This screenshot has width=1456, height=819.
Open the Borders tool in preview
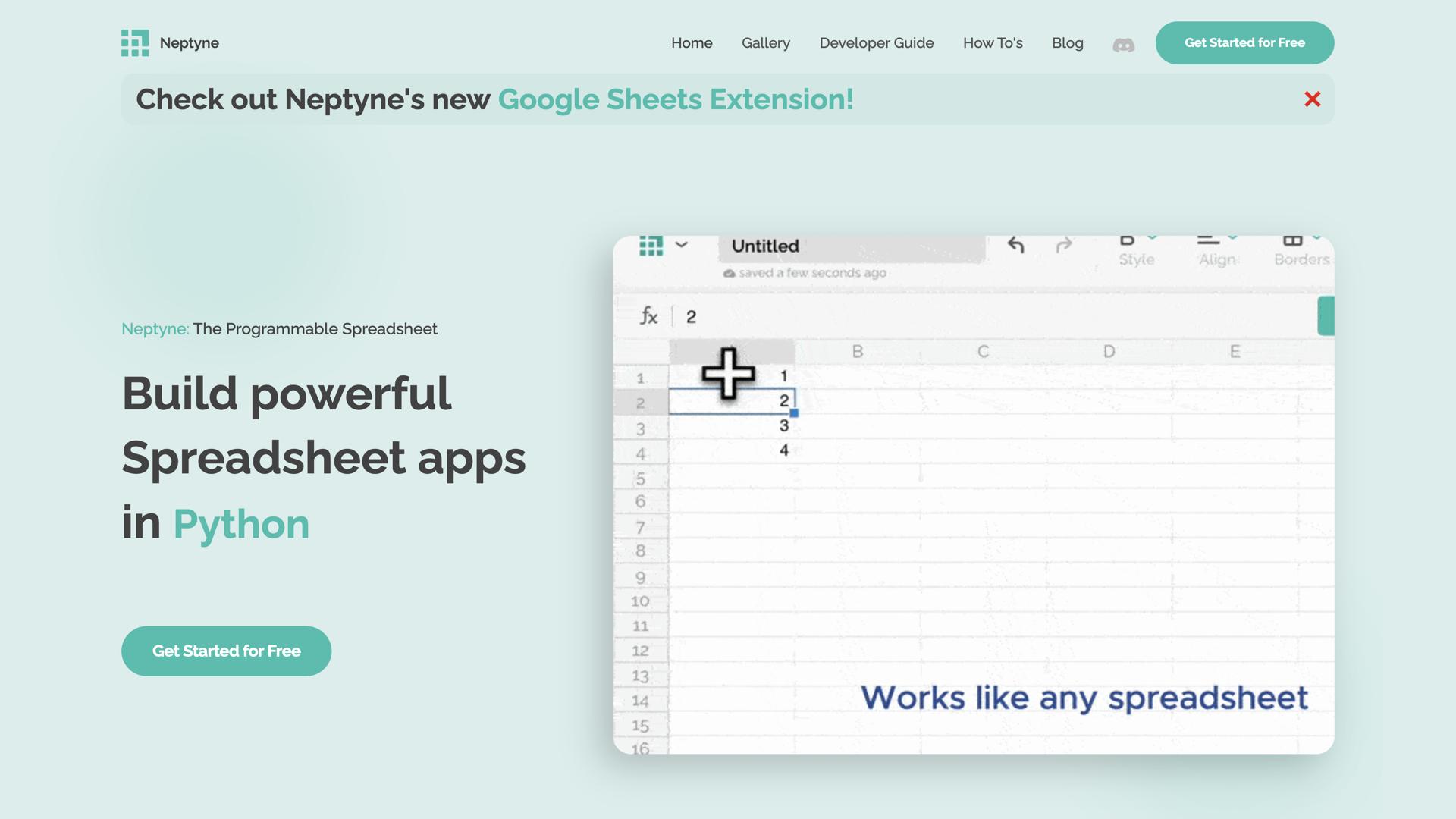1301,249
